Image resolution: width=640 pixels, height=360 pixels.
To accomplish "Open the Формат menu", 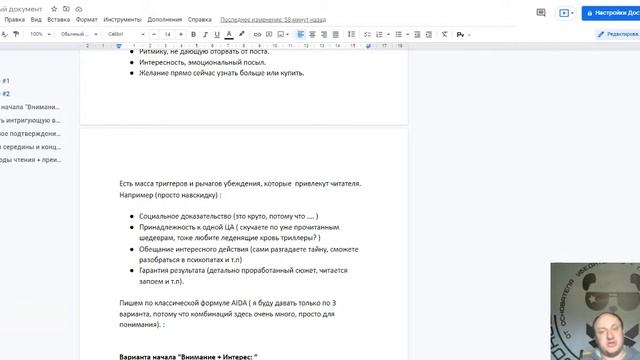I will click(87, 19).
